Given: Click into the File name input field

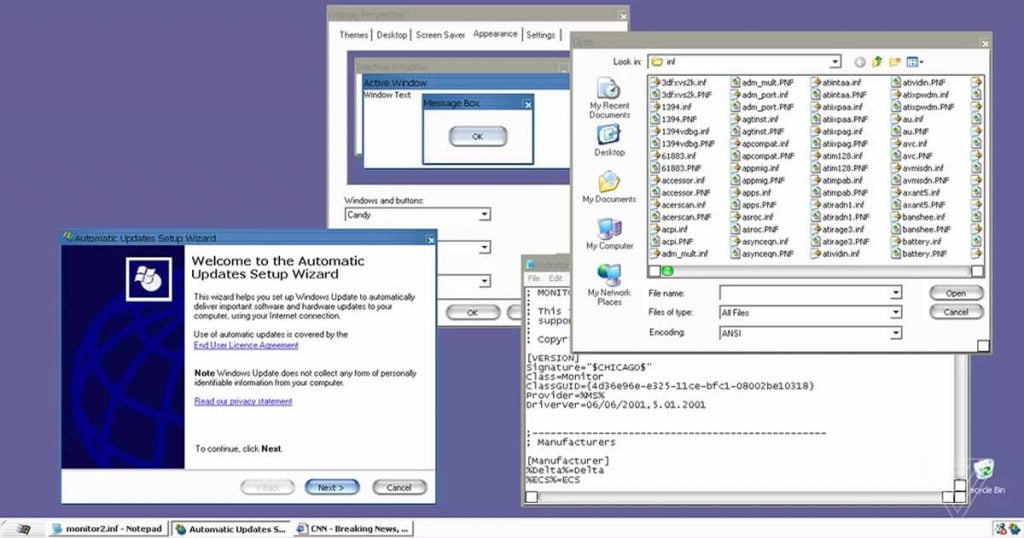Looking at the screenshot, I should click(805, 293).
